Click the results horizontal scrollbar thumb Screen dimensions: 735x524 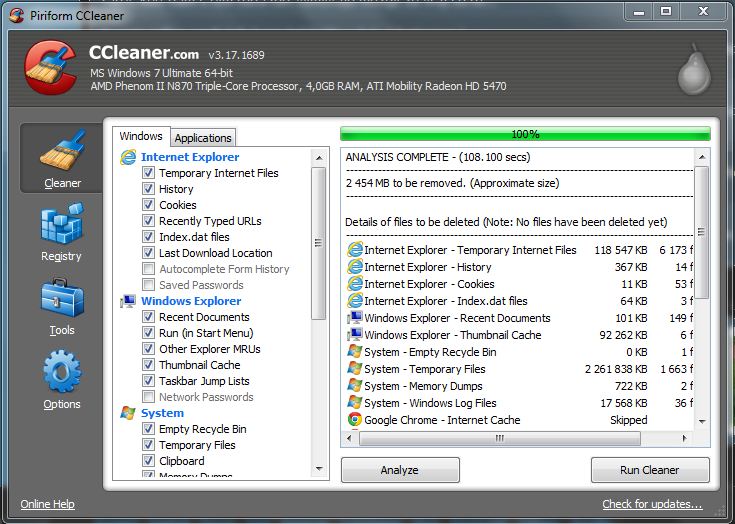click(500, 439)
